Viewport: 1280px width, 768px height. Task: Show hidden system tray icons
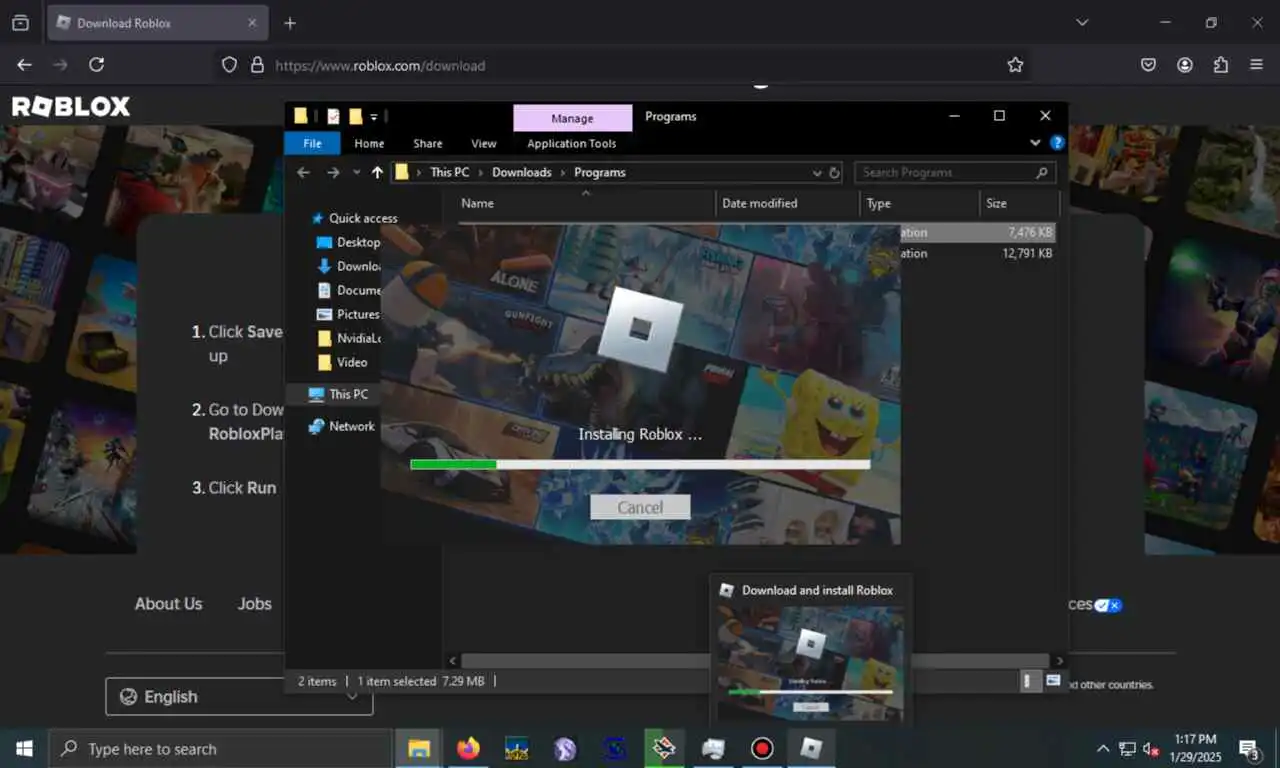coord(1103,749)
